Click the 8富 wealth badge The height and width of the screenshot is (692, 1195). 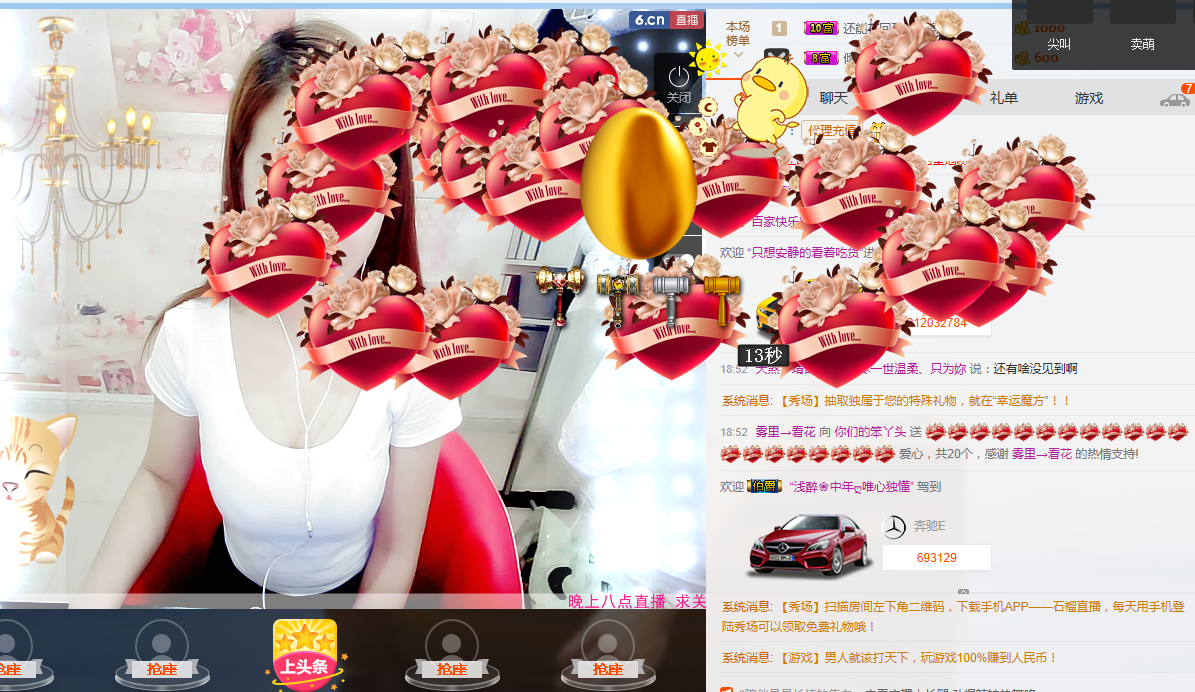821,58
